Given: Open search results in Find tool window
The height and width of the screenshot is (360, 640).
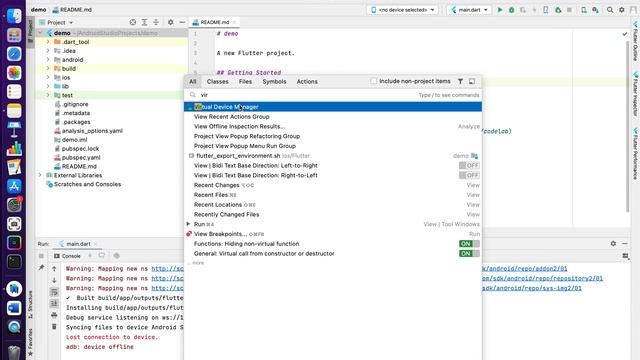Looking at the screenshot, I should coord(472,81).
